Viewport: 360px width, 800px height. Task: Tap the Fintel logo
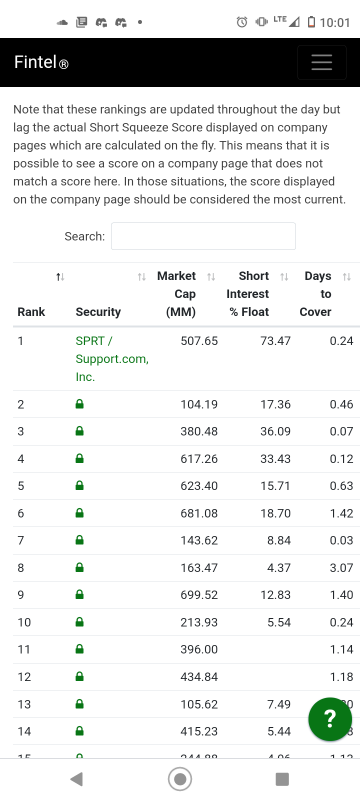click(41, 62)
